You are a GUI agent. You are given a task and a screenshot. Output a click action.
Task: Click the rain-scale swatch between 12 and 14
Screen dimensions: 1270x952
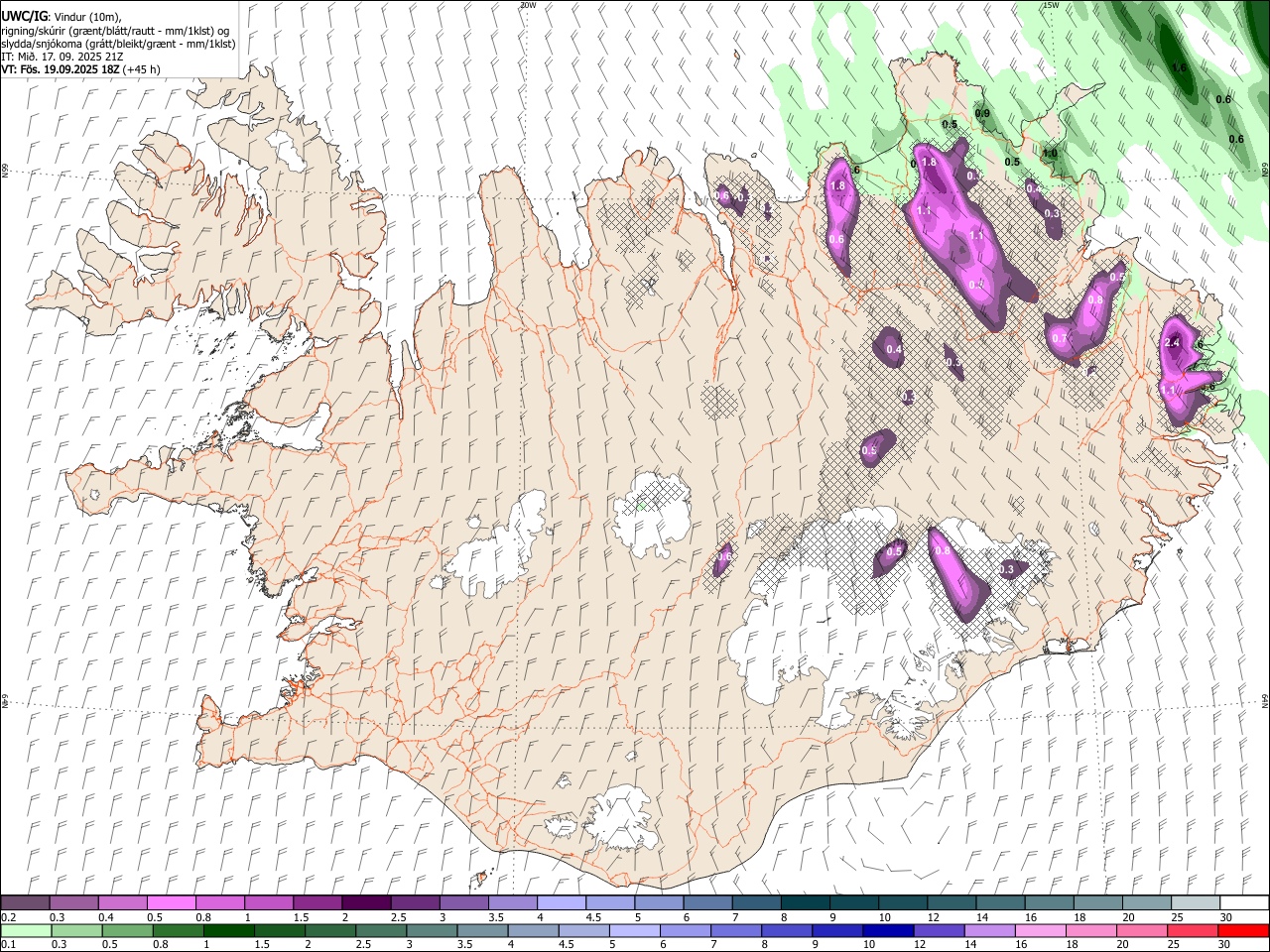coord(938,931)
